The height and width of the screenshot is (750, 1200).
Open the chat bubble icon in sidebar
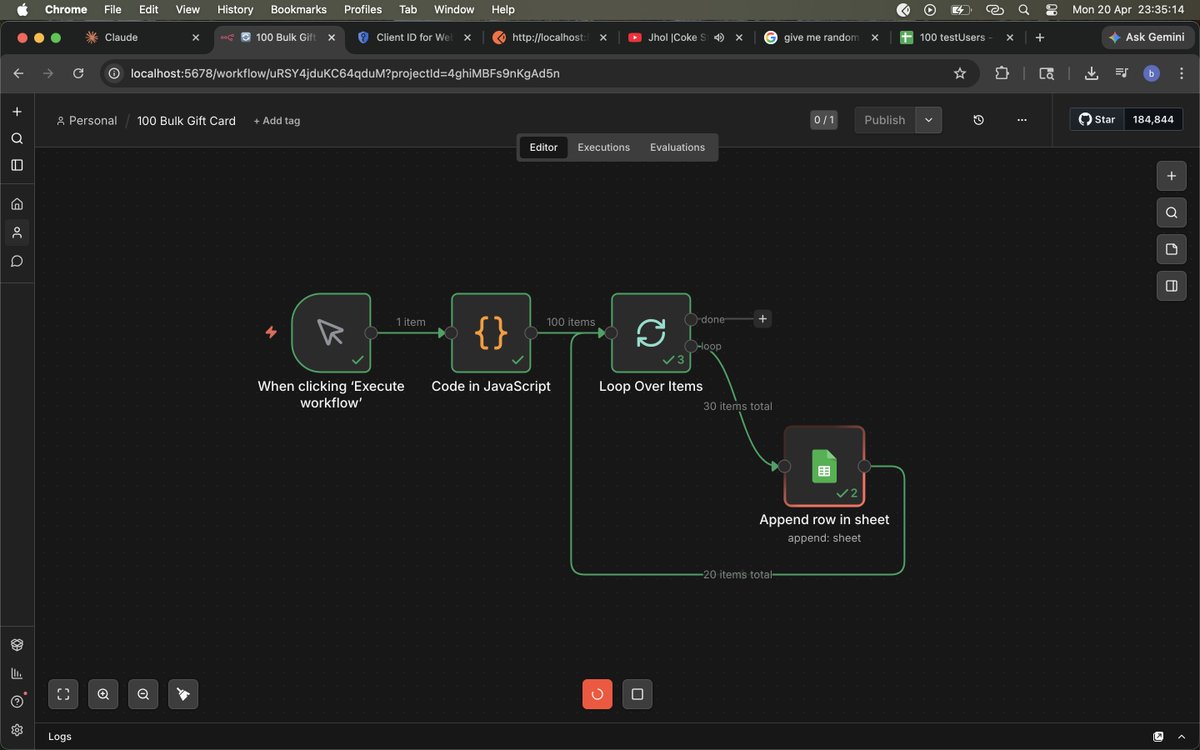[x=17, y=261]
